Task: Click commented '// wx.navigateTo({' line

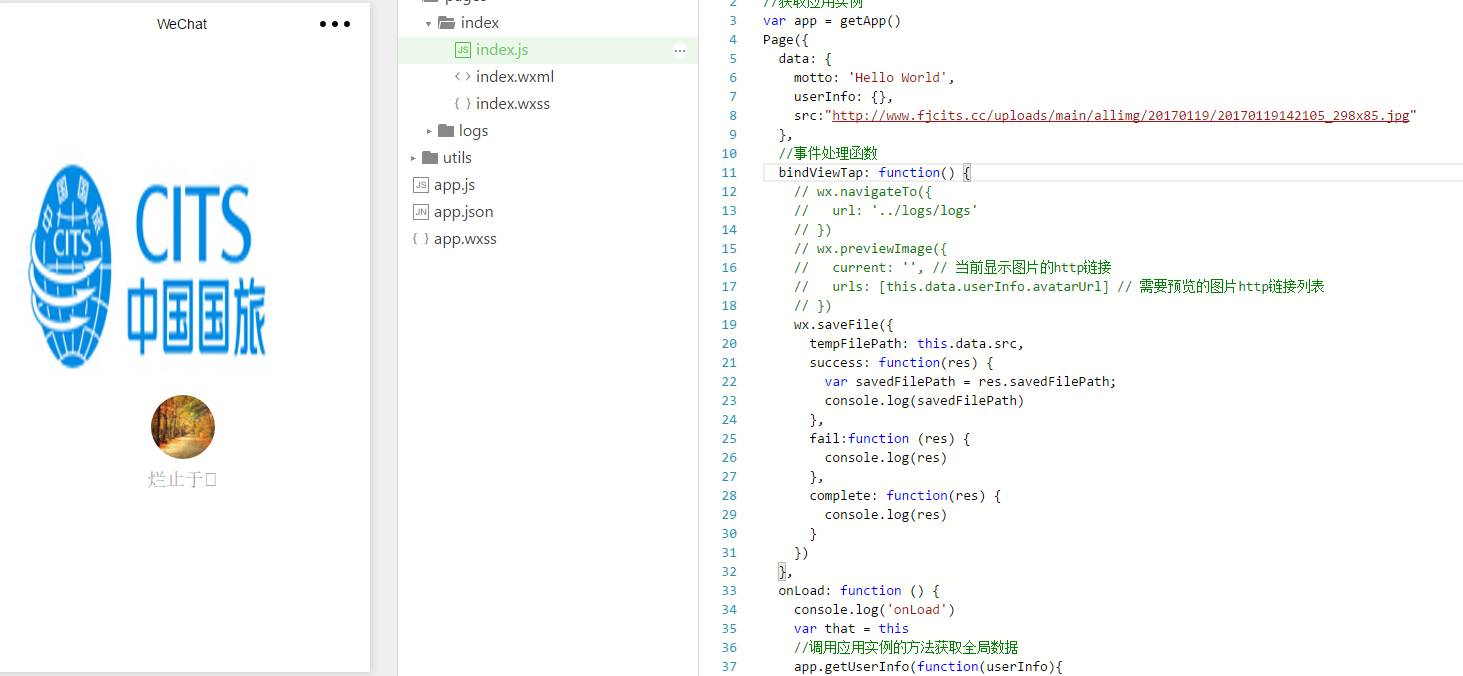Action: point(863,191)
